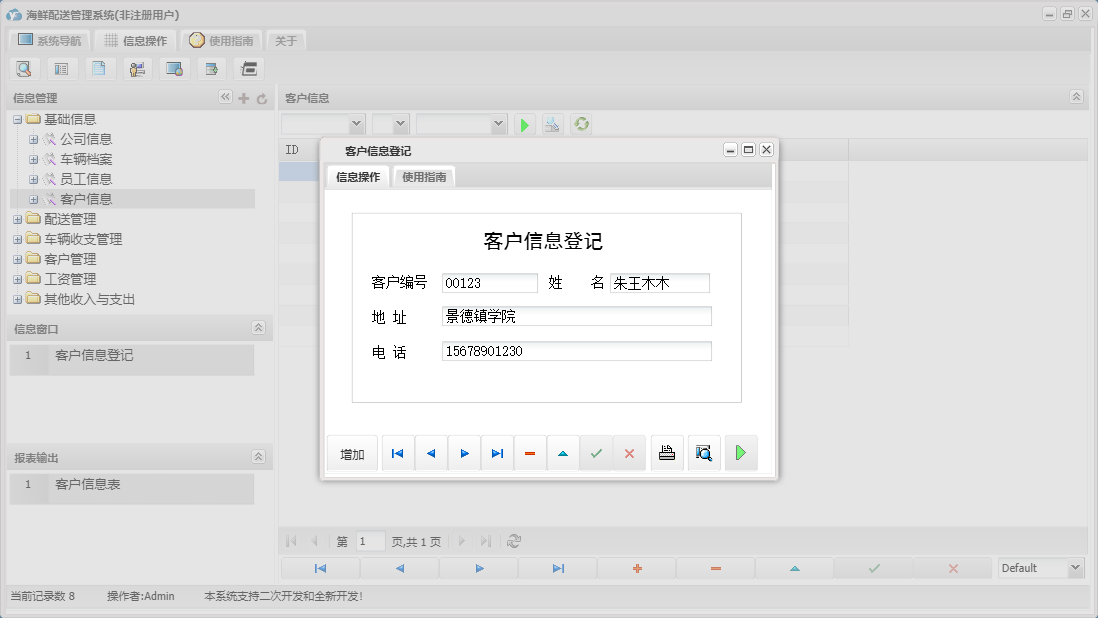Delete current record with the red minus icon
The width and height of the screenshot is (1098, 618).
(529, 452)
